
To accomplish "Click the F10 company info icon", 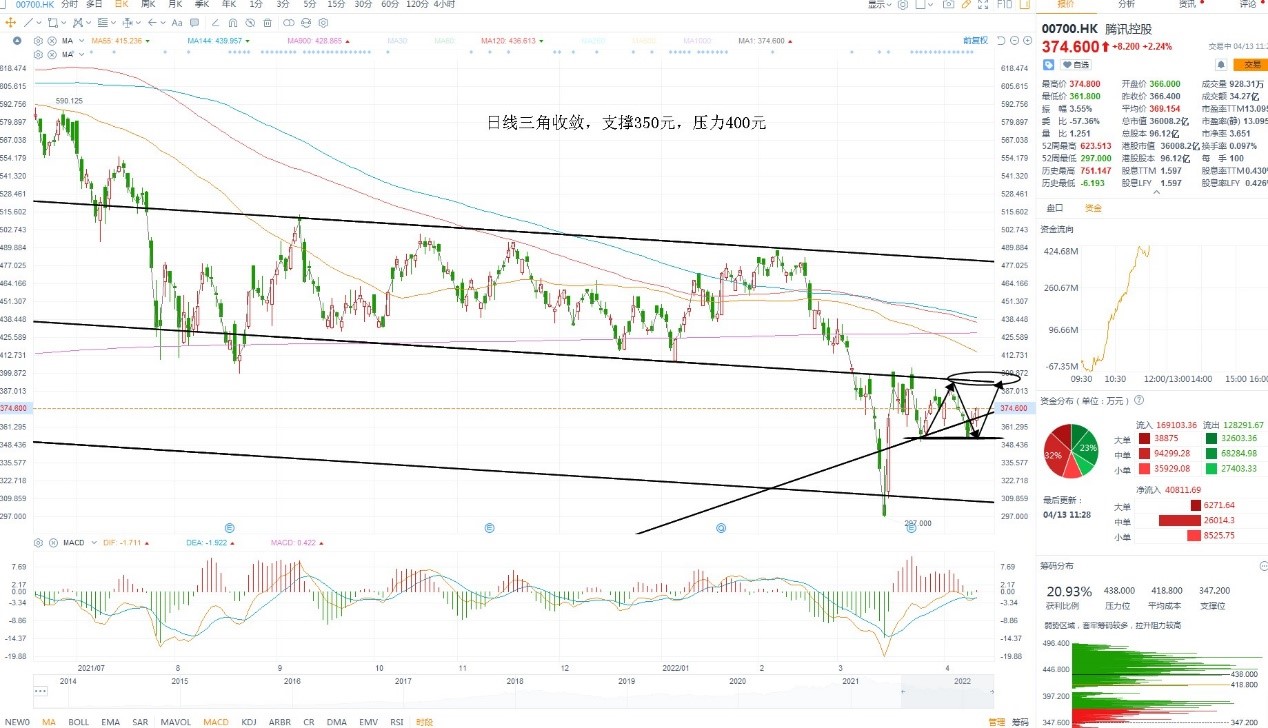I will 1004,5.
